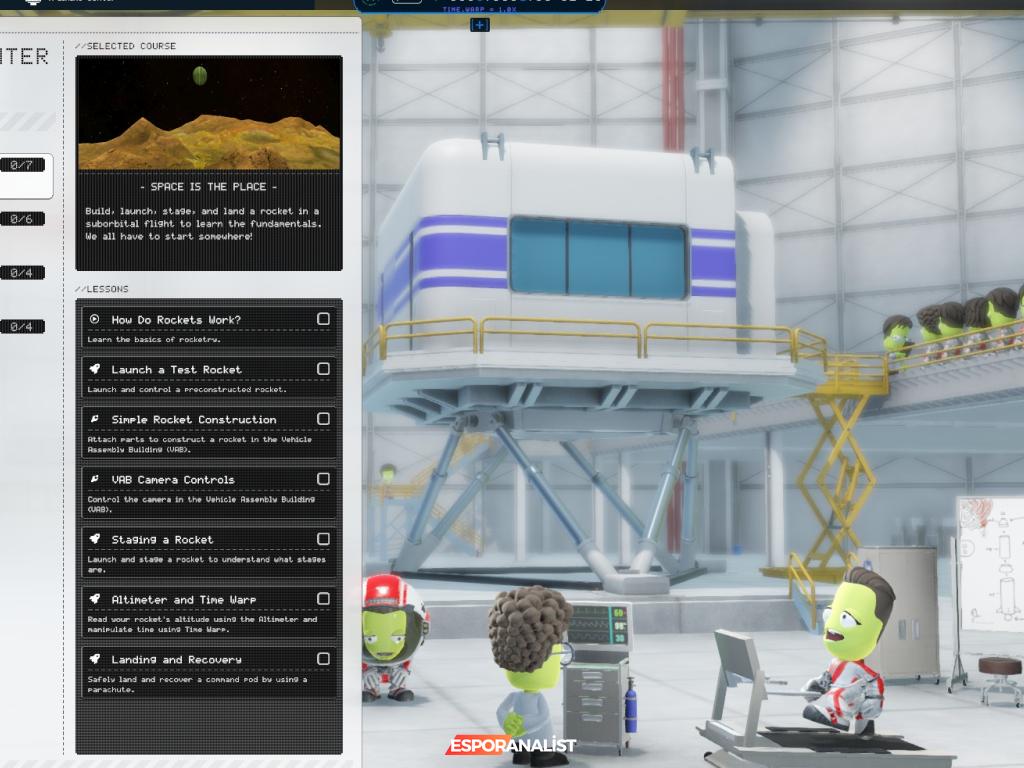Click the wrench icon next to Simple Rocket Construction

(x=95, y=420)
